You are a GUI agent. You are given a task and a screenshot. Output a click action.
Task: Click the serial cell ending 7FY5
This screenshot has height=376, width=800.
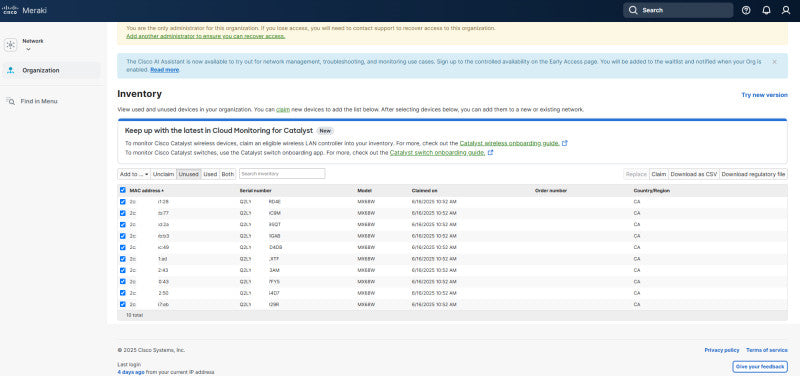(x=260, y=281)
